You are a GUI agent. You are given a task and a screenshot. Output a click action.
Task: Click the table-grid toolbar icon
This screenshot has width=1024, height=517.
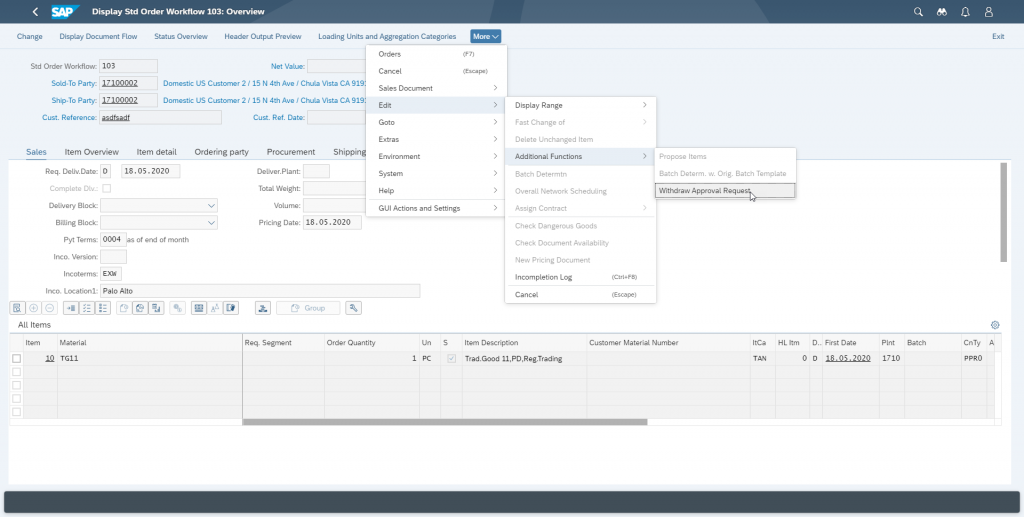tap(199, 308)
